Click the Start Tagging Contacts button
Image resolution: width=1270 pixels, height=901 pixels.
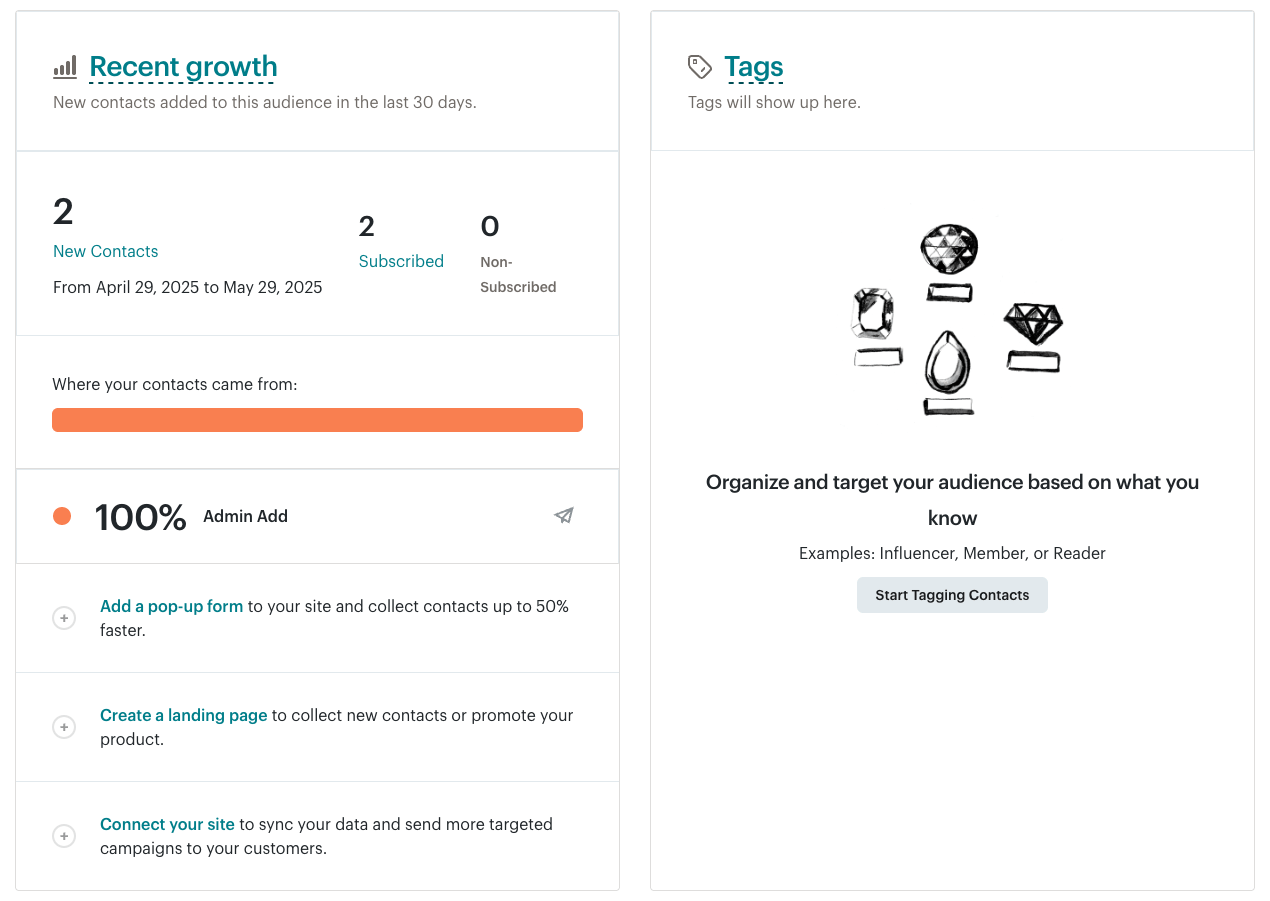click(952, 594)
